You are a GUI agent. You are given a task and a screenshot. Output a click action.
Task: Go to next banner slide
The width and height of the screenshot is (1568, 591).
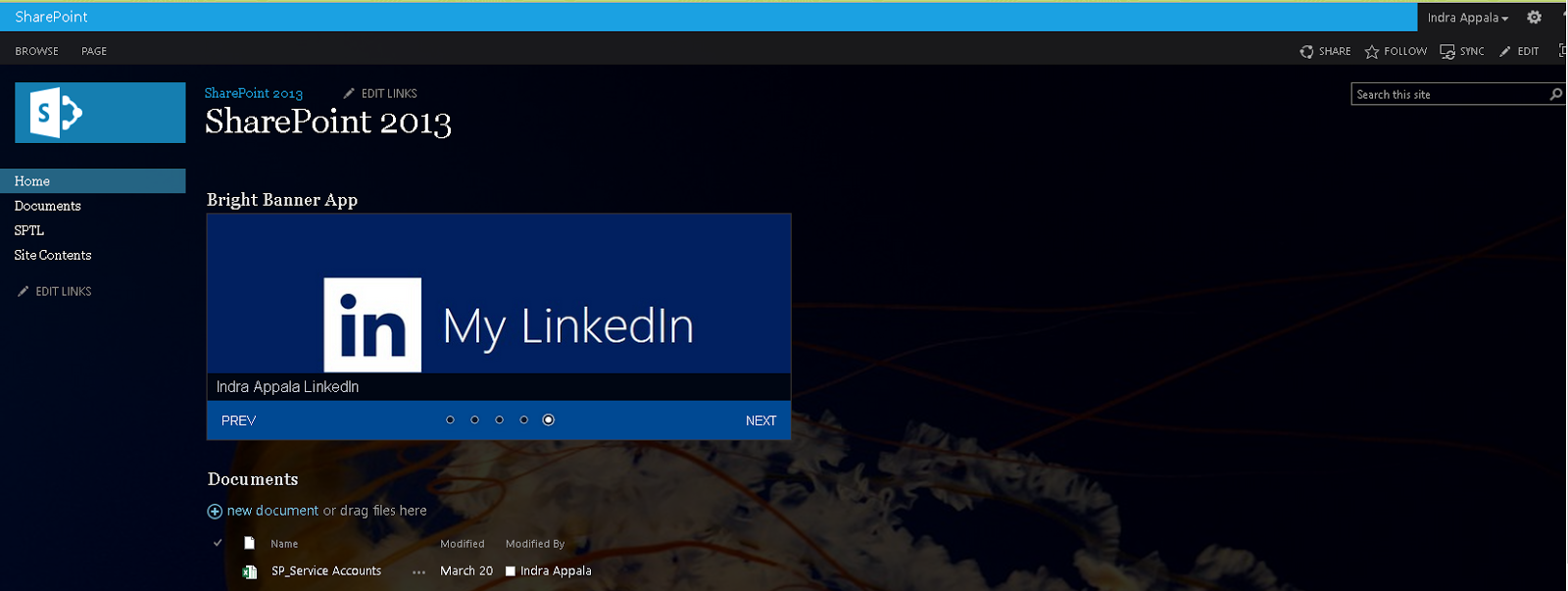click(x=760, y=420)
